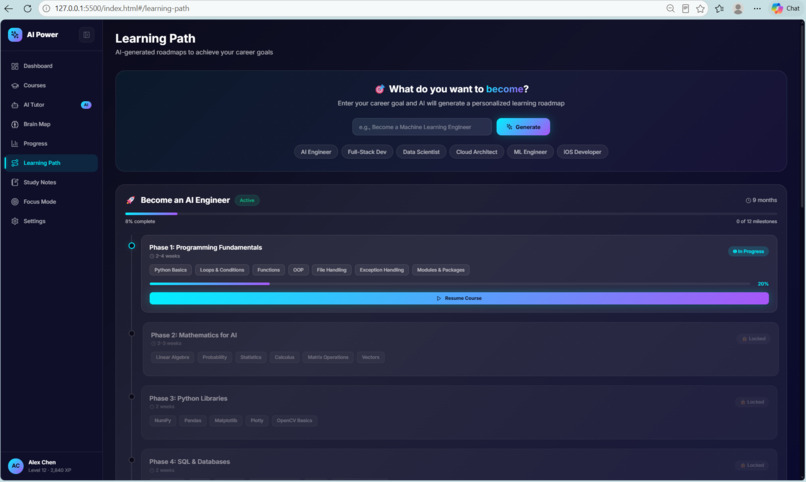Open Copilot Chat in browser toolbar
Screen dimensions: 806x482
pos(786,8)
